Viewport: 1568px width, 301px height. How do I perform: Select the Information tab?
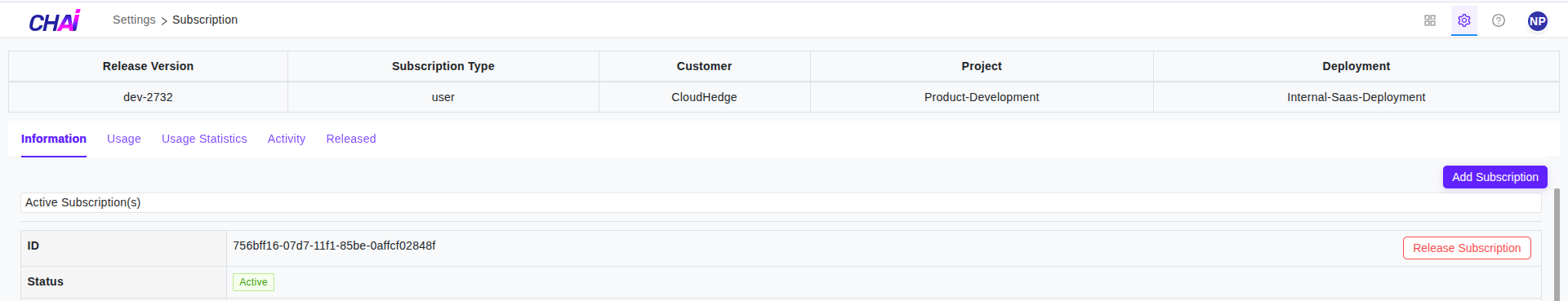(54, 139)
